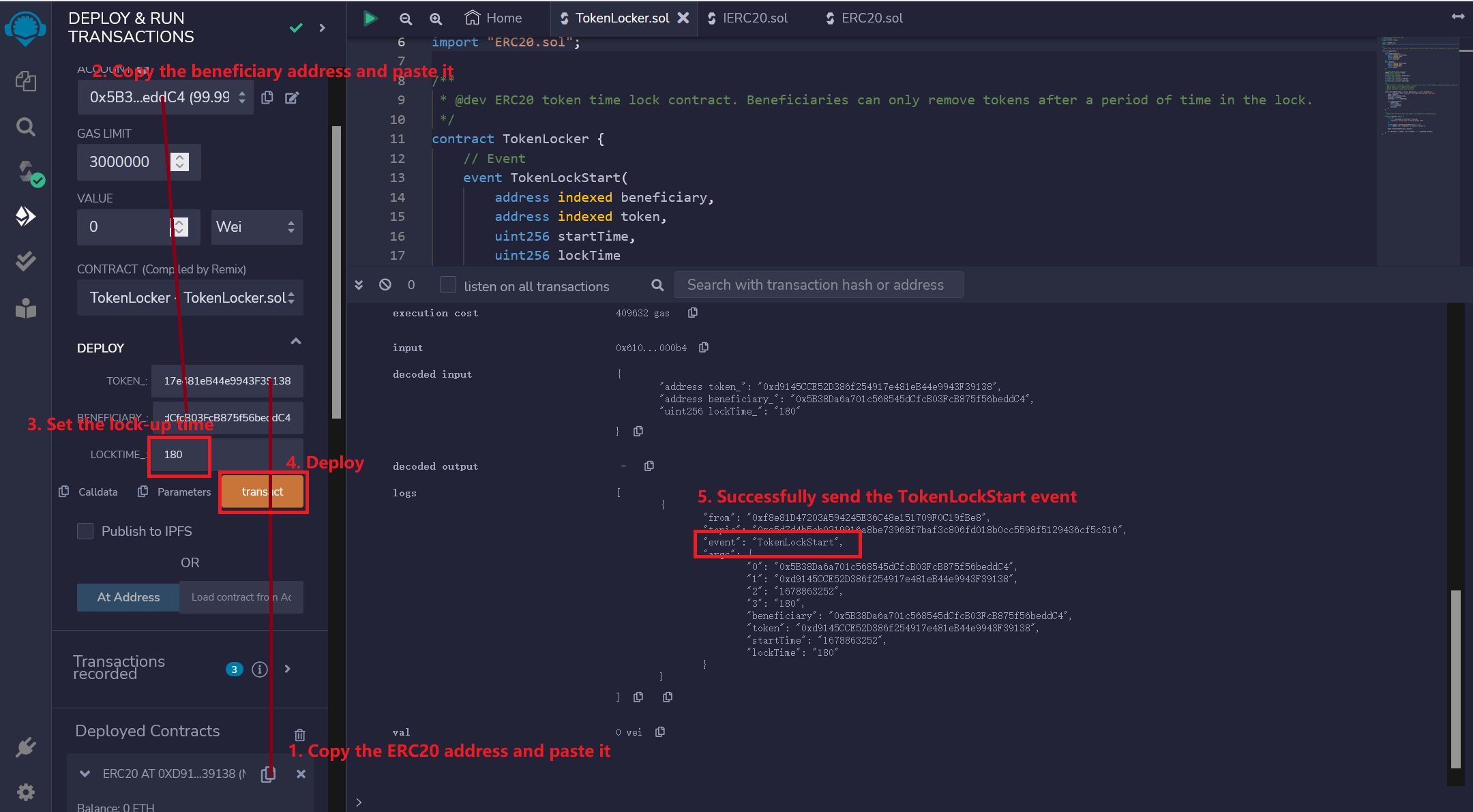Open the Plugin manager icon
The width and height of the screenshot is (1473, 812).
coord(26,747)
